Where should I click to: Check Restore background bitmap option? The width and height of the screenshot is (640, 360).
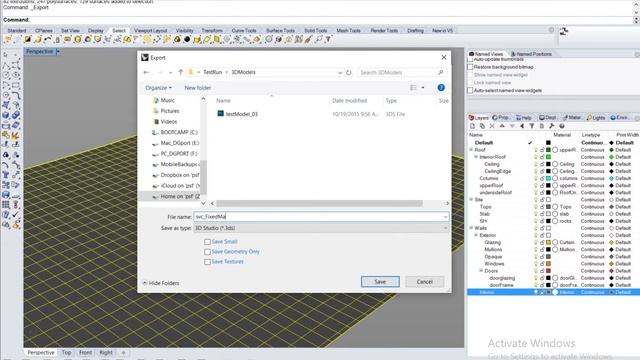pyautogui.click(x=470, y=67)
